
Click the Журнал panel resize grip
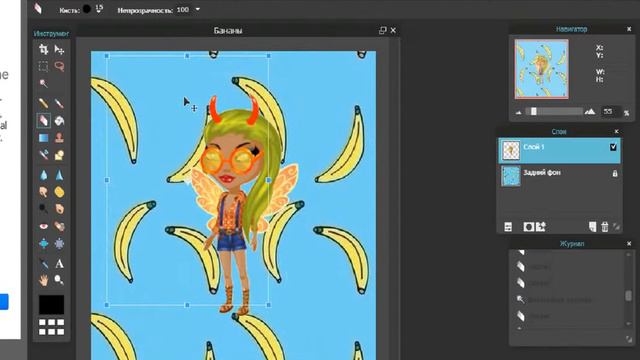(x=629, y=339)
